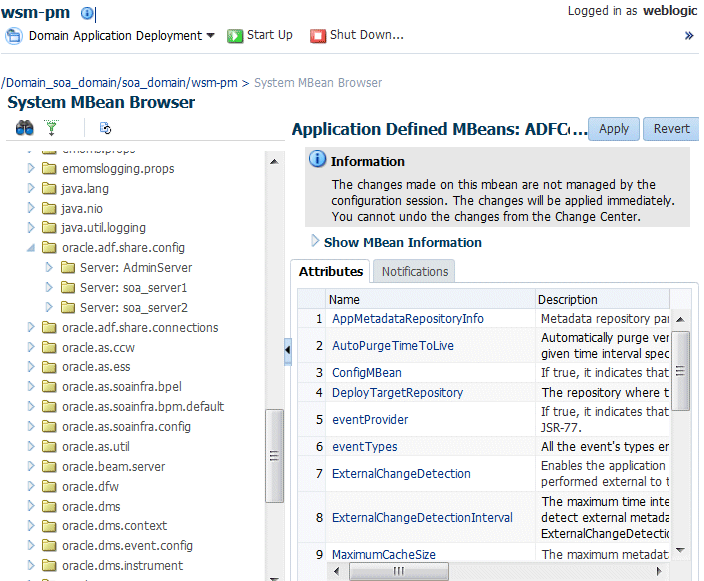Select the oracle.as.soainfra.bpm.default folder icon
This screenshot has height=581, width=704.
click(x=49, y=406)
